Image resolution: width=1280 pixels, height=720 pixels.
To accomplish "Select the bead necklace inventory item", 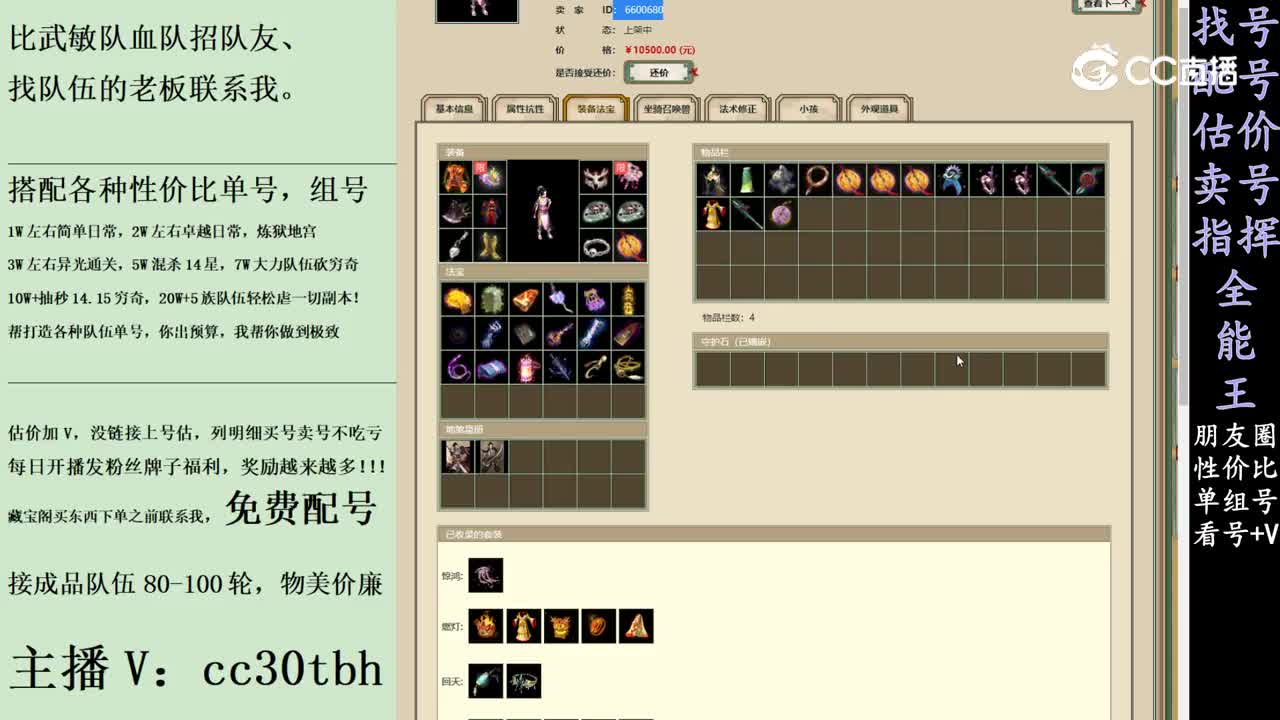I will (x=816, y=180).
